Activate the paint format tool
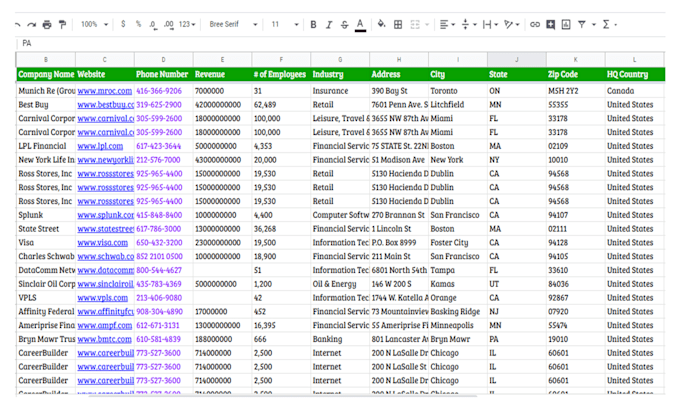 pyautogui.click(x=62, y=25)
